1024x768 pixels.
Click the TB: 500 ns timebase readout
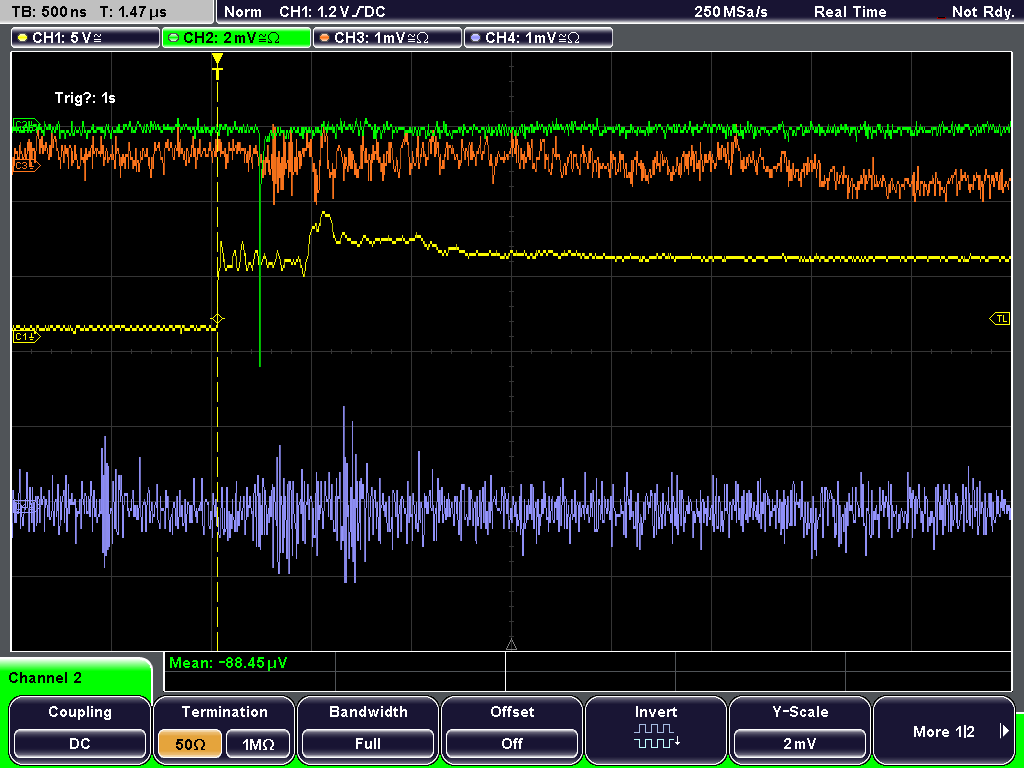[x=49, y=12]
